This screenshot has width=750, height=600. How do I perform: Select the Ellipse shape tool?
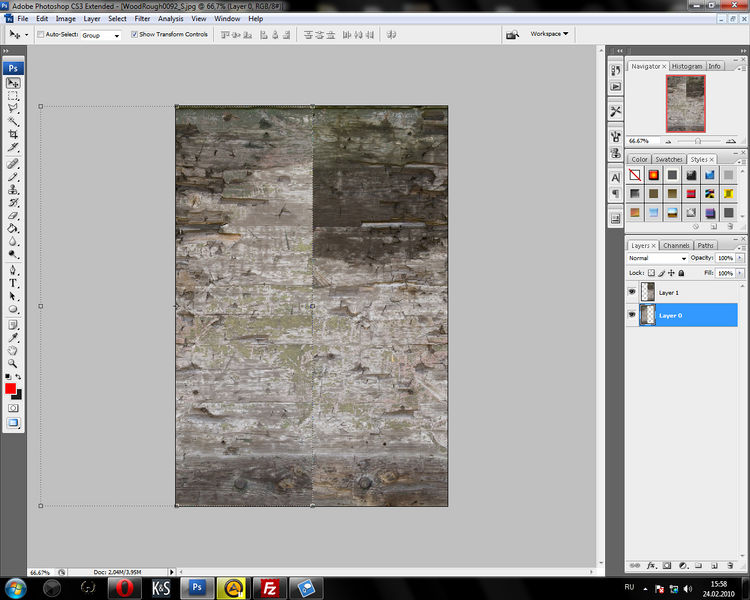pyautogui.click(x=13, y=309)
